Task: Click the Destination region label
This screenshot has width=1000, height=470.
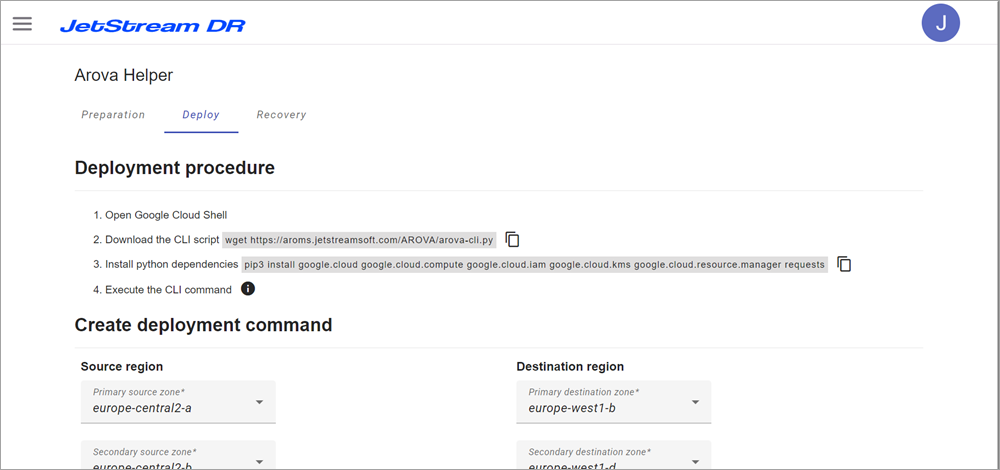Action: coord(570,367)
